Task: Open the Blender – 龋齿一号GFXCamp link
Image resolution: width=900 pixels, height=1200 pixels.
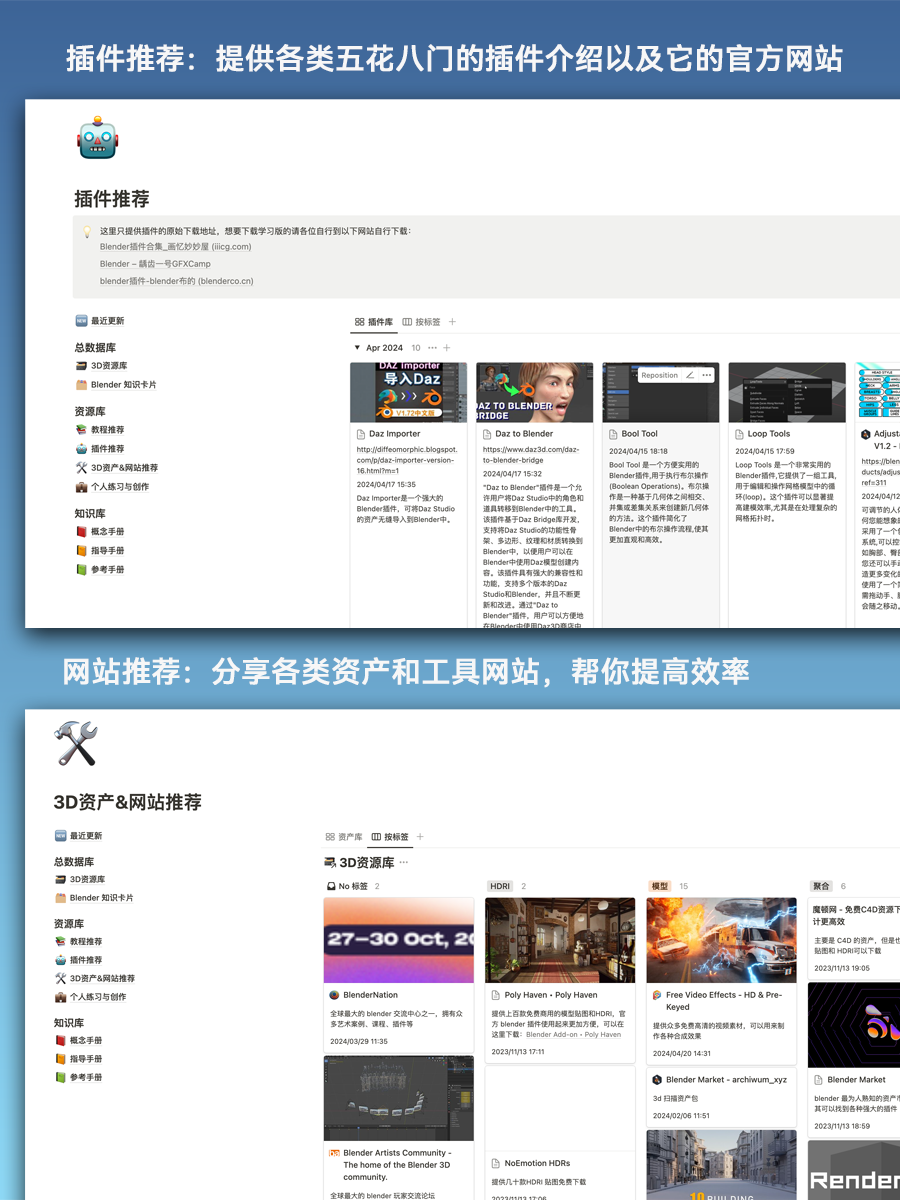Action: point(155,264)
